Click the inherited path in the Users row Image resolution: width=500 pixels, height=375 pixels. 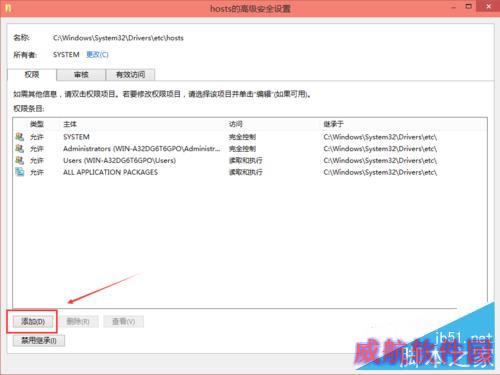pyautogui.click(x=380, y=160)
